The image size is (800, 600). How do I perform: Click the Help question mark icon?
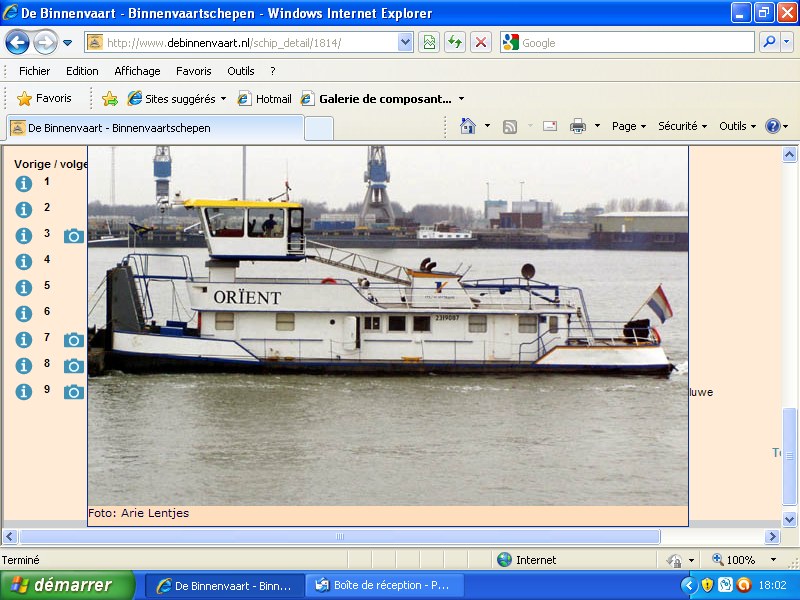click(x=773, y=126)
